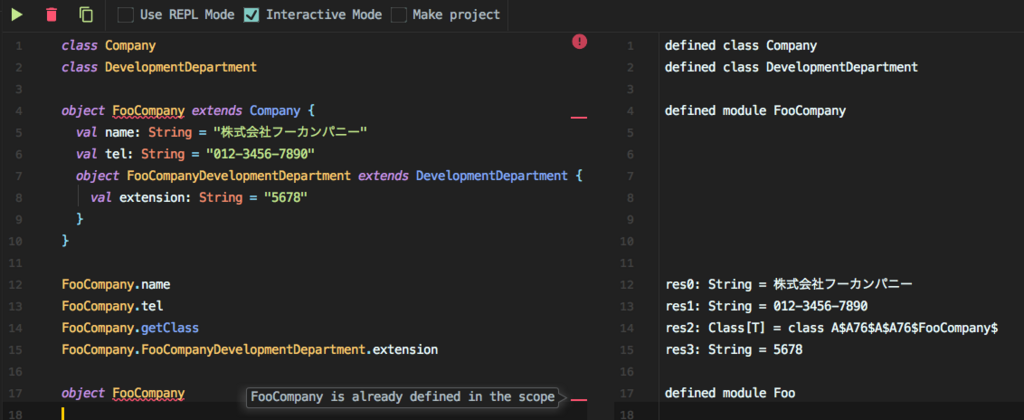
Task: Click 'FooCompany.getClass' in line 14
Action: point(131,328)
